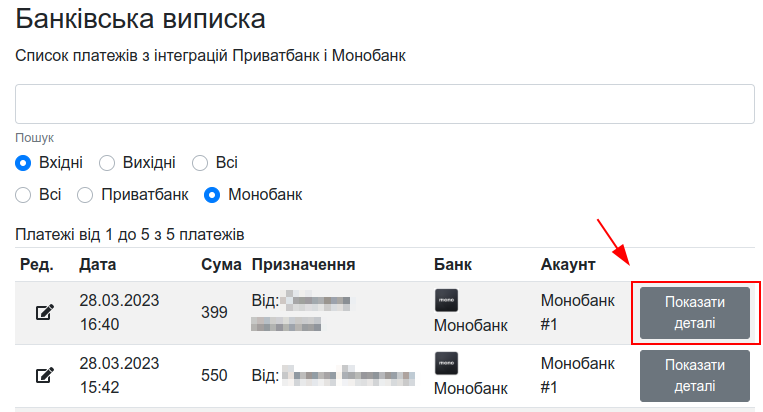Image resolution: width=763 pixels, height=412 pixels.
Task: Click edit icon for the 16:40 payment
Action: pos(44,312)
